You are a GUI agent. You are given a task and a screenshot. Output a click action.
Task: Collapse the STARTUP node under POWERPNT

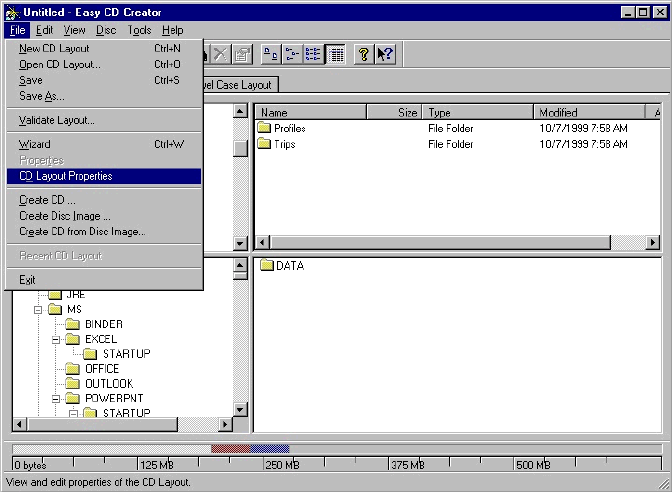click(x=73, y=414)
